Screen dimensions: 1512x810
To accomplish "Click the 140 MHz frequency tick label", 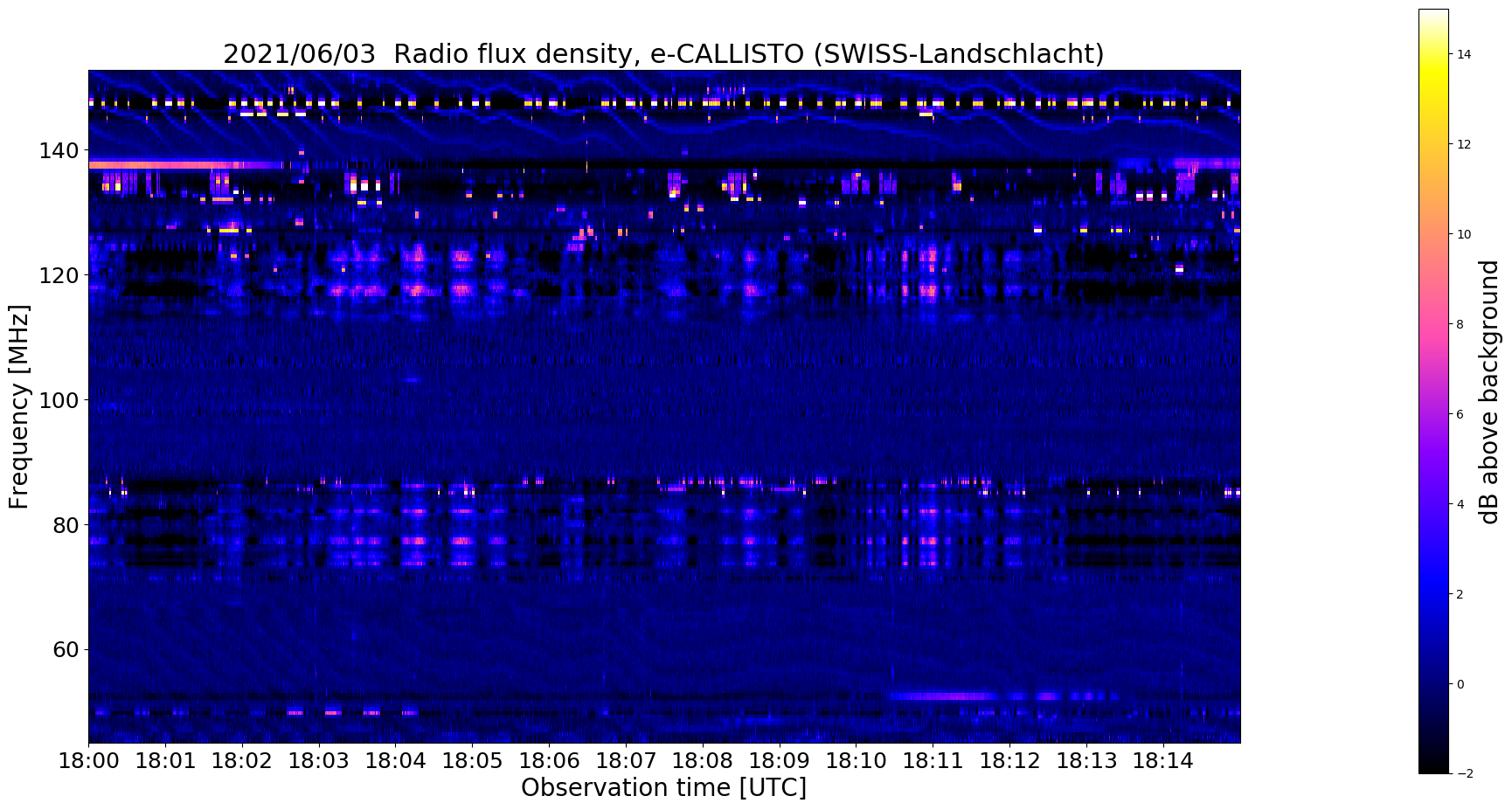I will click(x=59, y=151).
